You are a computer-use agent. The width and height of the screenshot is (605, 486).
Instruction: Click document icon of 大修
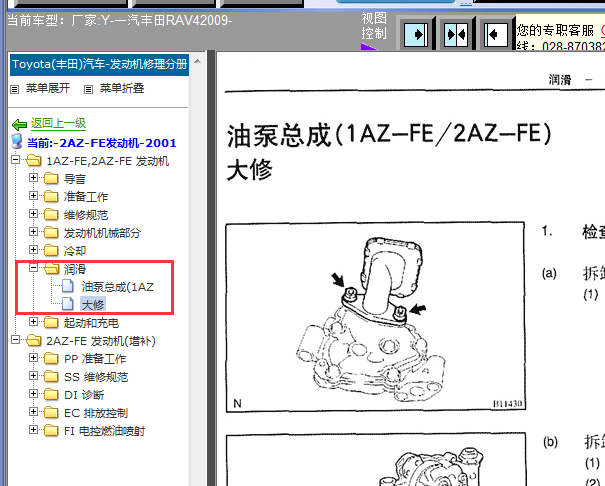(68, 304)
